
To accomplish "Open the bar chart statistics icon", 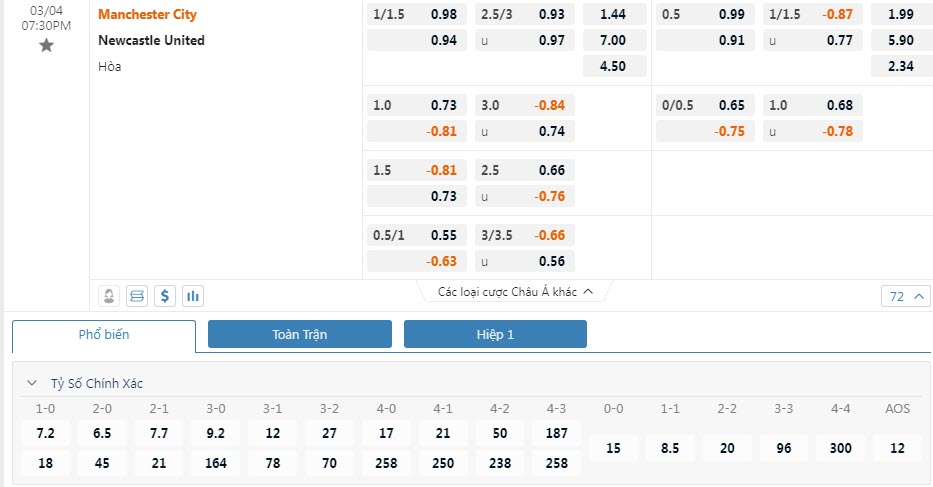I will 193,296.
